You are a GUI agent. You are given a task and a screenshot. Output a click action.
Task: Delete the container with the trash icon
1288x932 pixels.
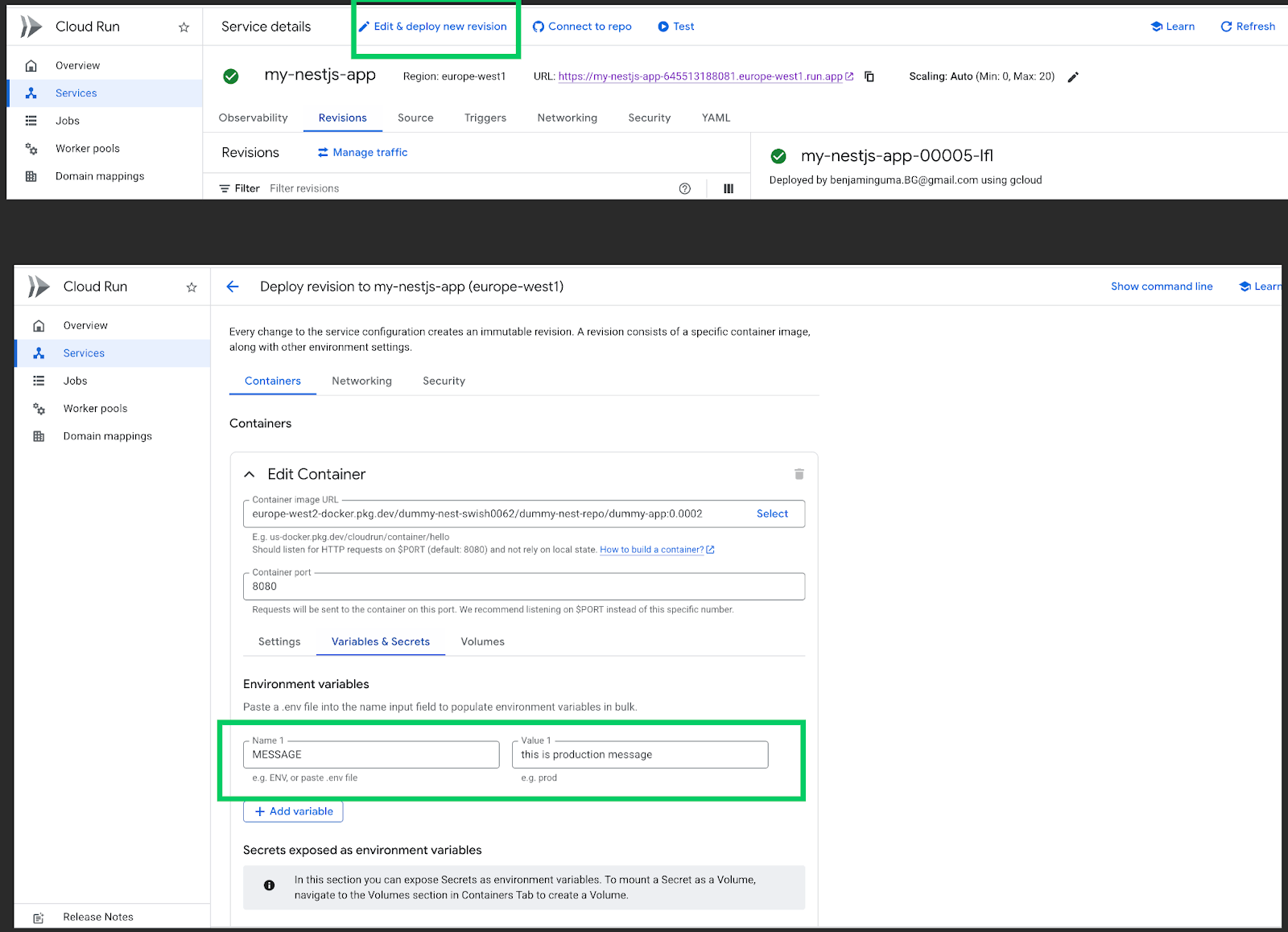(x=799, y=474)
